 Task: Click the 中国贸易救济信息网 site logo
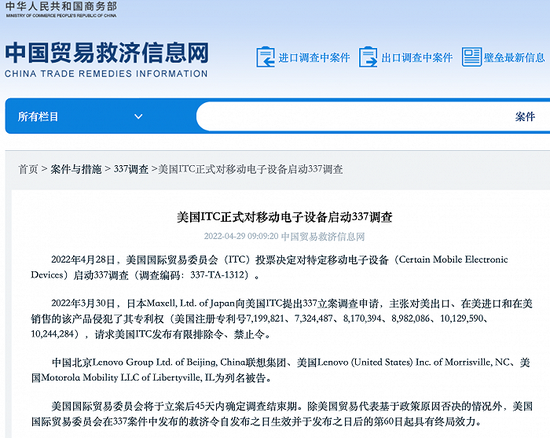click(107, 53)
